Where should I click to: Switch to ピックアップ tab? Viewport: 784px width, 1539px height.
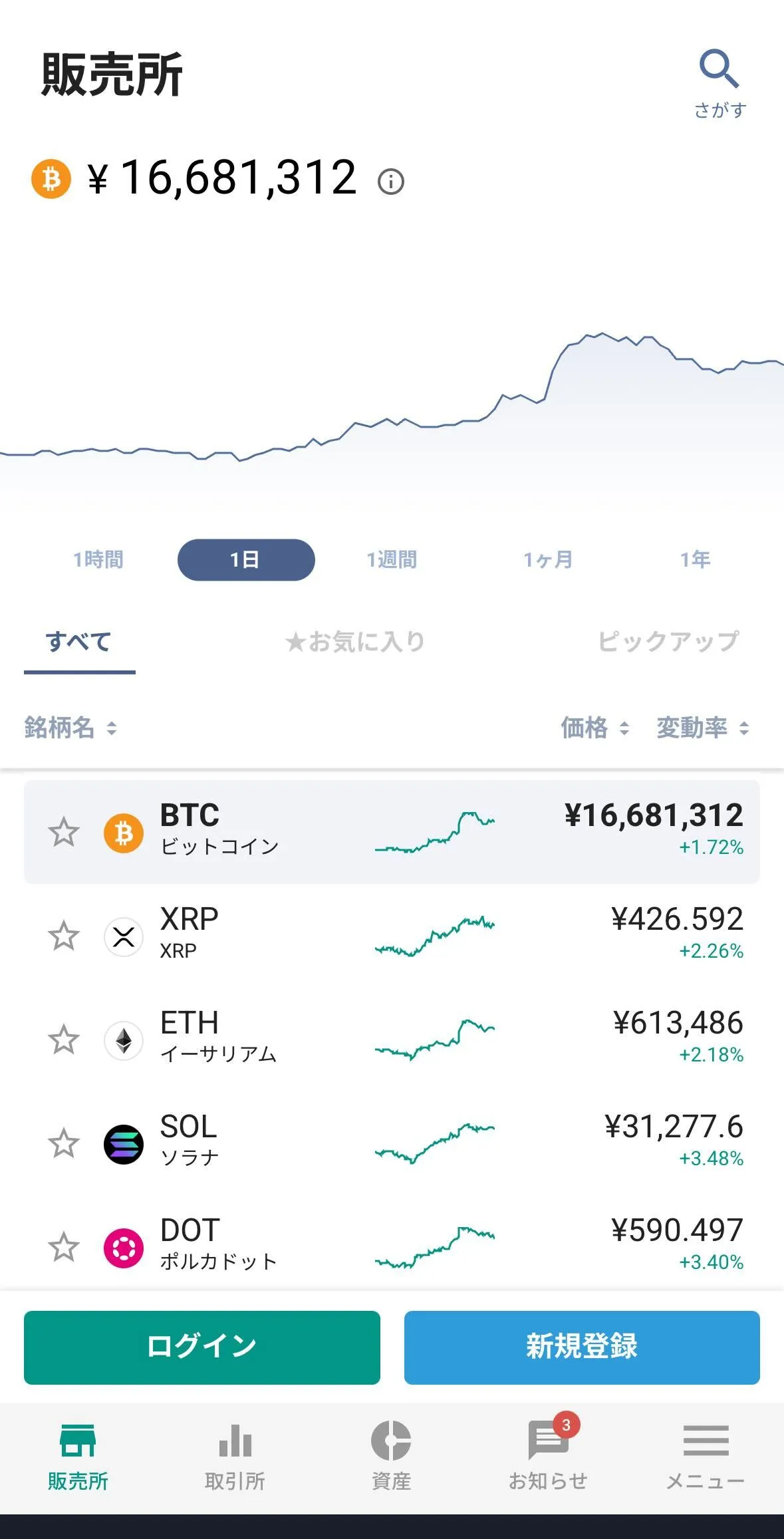click(x=668, y=642)
